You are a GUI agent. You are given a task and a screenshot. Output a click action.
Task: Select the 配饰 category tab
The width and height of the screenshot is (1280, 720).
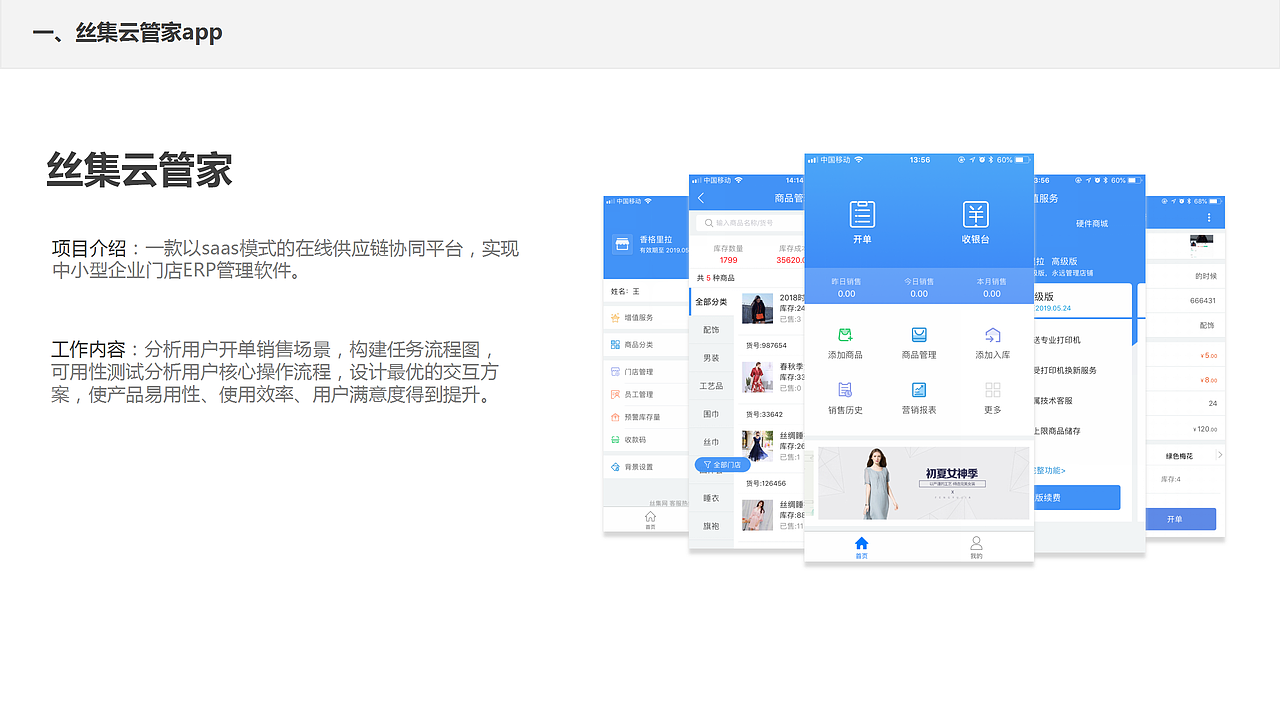click(x=711, y=330)
